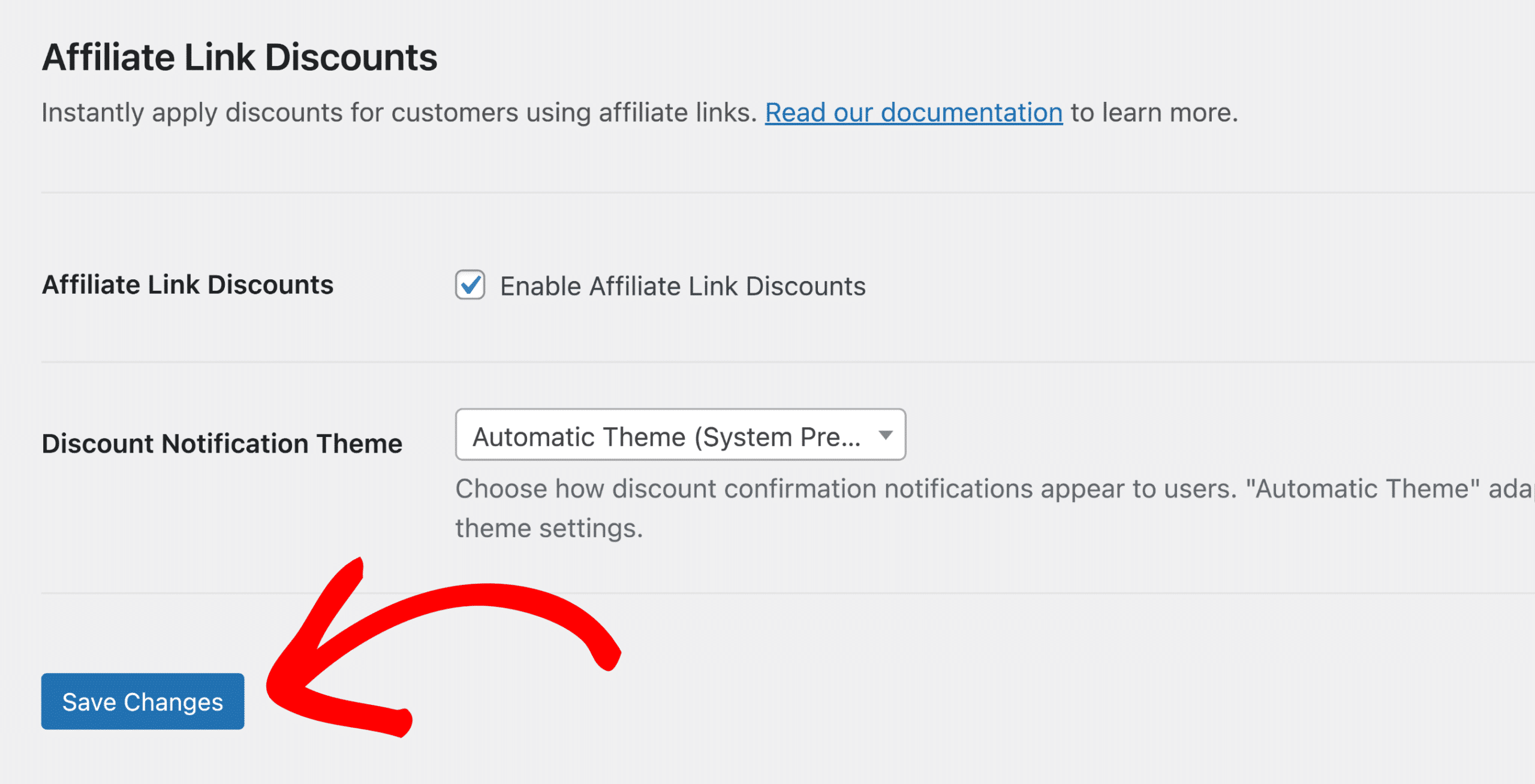This screenshot has height=784, width=1535.
Task: Click the 'Affiliate Link Discounts' setting row label
Action: pos(188,285)
